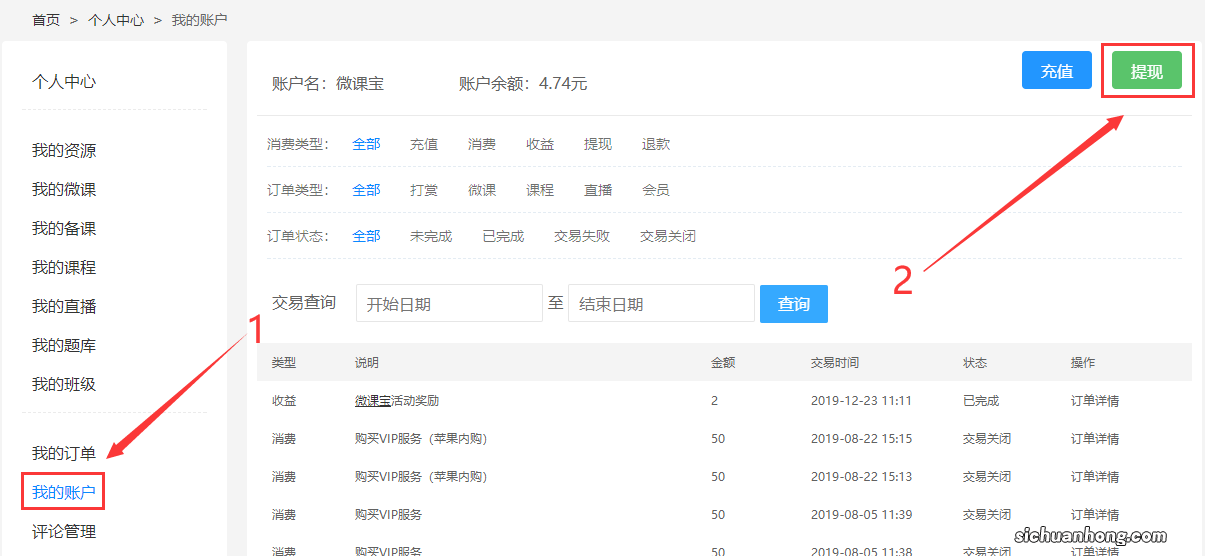Image resolution: width=1205 pixels, height=556 pixels.
Task: Go to 我的资源 in the sidebar
Action: tap(64, 151)
